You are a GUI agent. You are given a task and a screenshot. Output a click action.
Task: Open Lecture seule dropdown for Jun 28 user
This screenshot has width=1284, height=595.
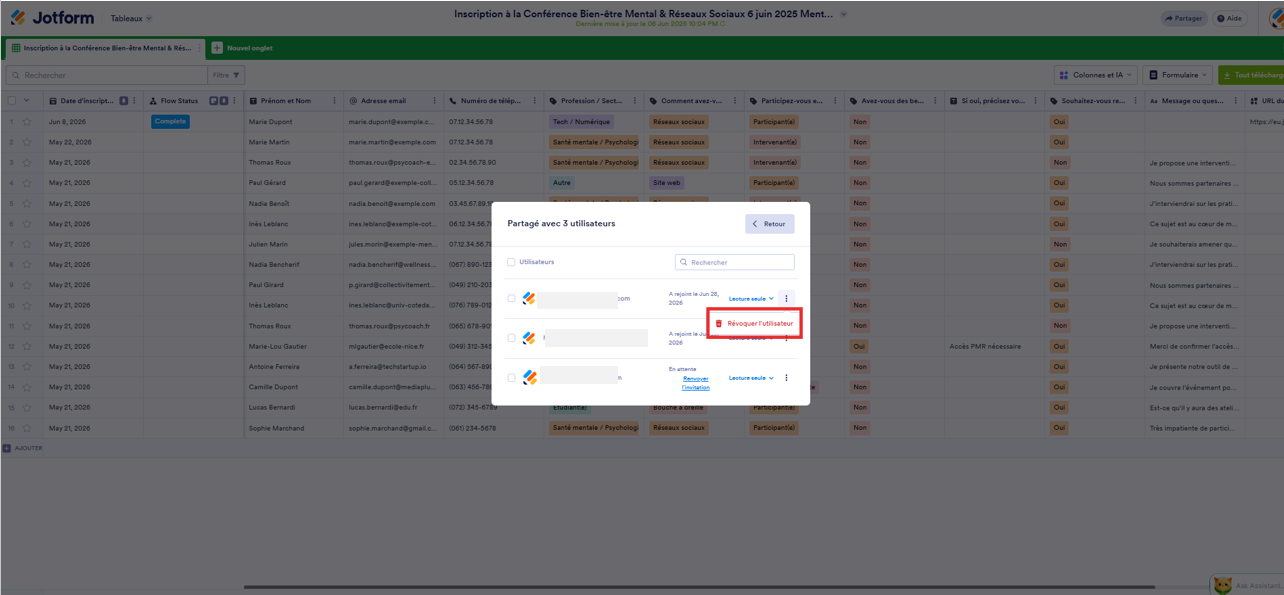tap(751, 298)
